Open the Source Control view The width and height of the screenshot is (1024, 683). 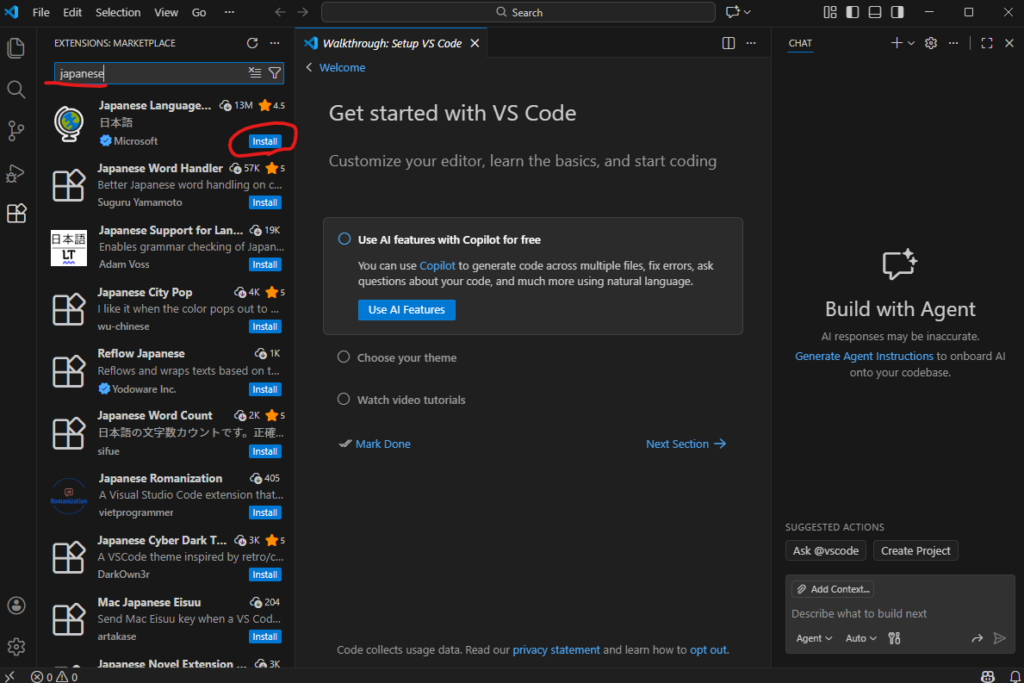click(16, 131)
